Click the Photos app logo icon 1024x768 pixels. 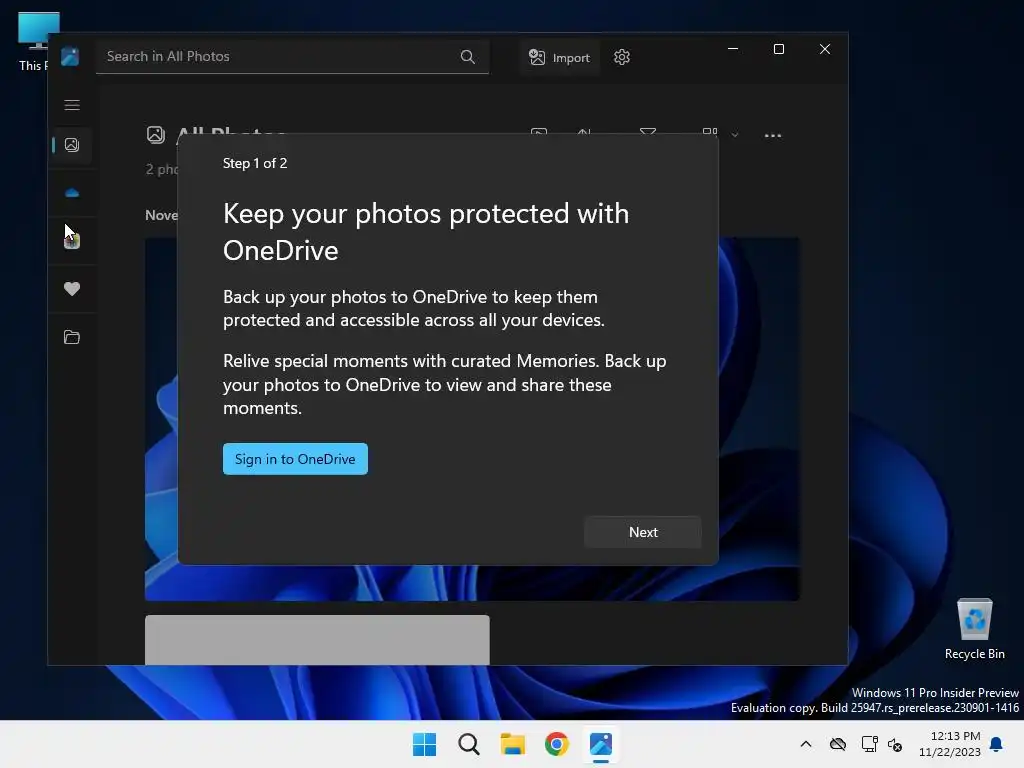pyautogui.click(x=70, y=57)
